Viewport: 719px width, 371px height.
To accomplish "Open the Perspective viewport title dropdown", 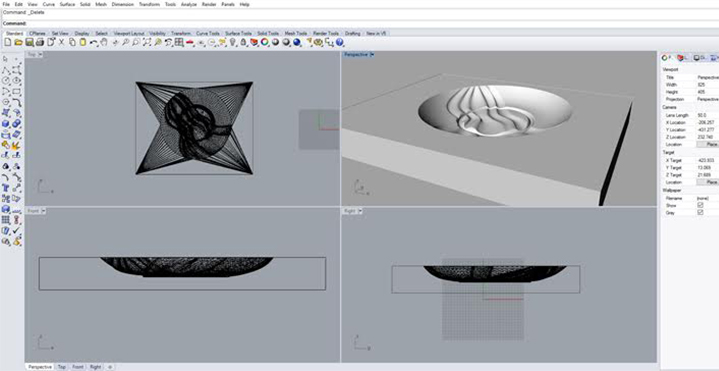I will click(372, 55).
